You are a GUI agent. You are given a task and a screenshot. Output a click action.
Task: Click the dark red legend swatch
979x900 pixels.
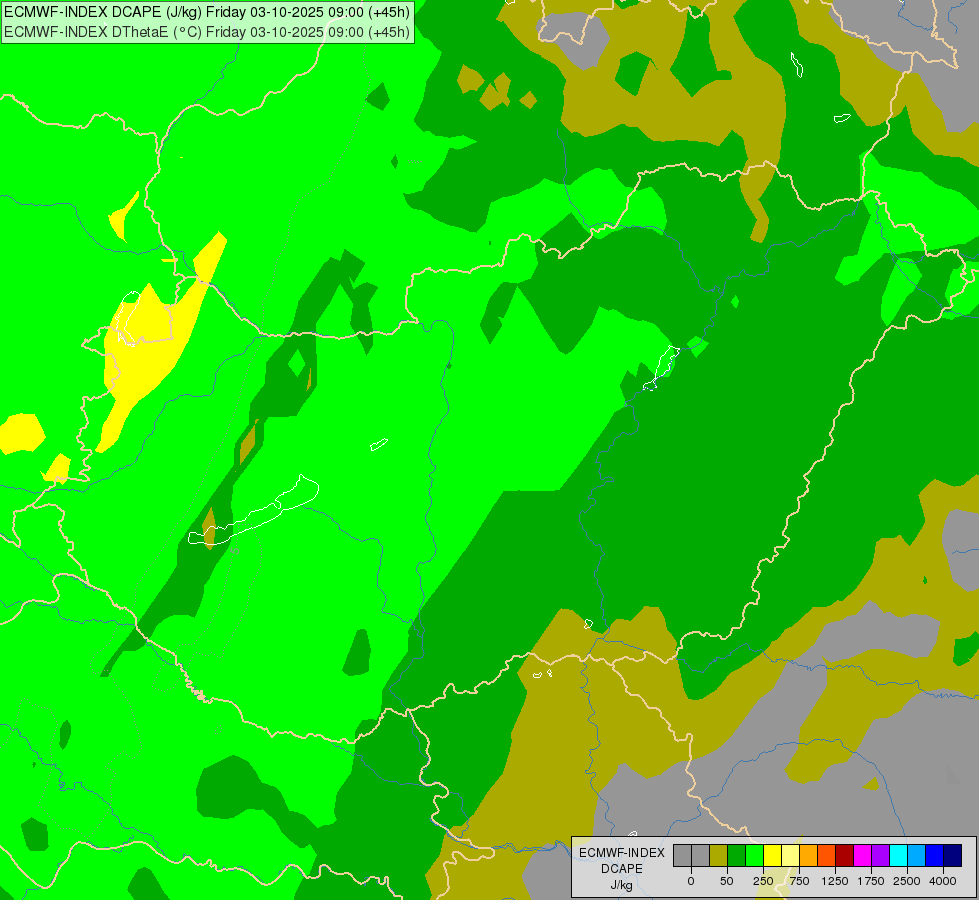[845, 856]
